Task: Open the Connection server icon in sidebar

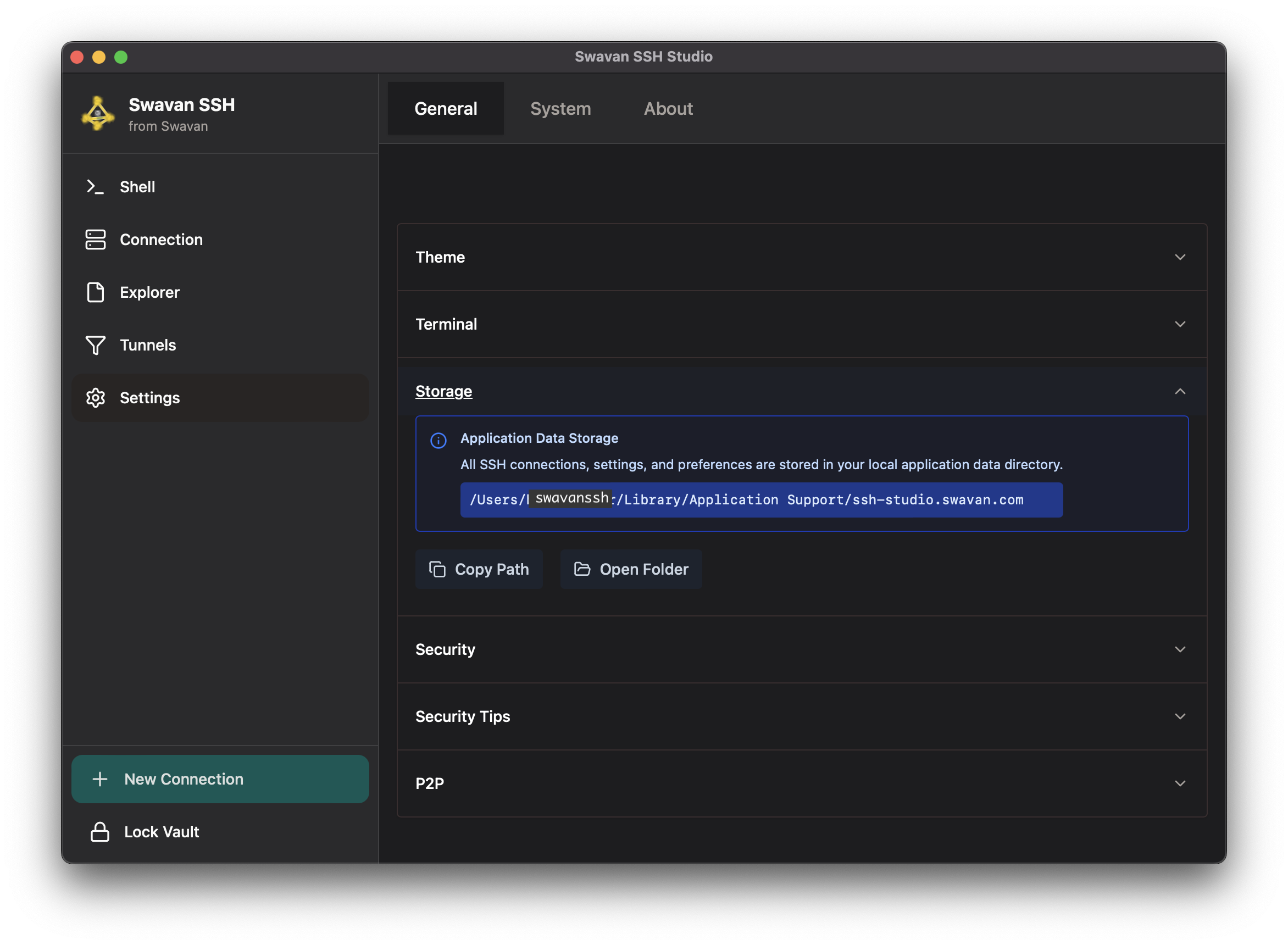Action: coord(95,240)
